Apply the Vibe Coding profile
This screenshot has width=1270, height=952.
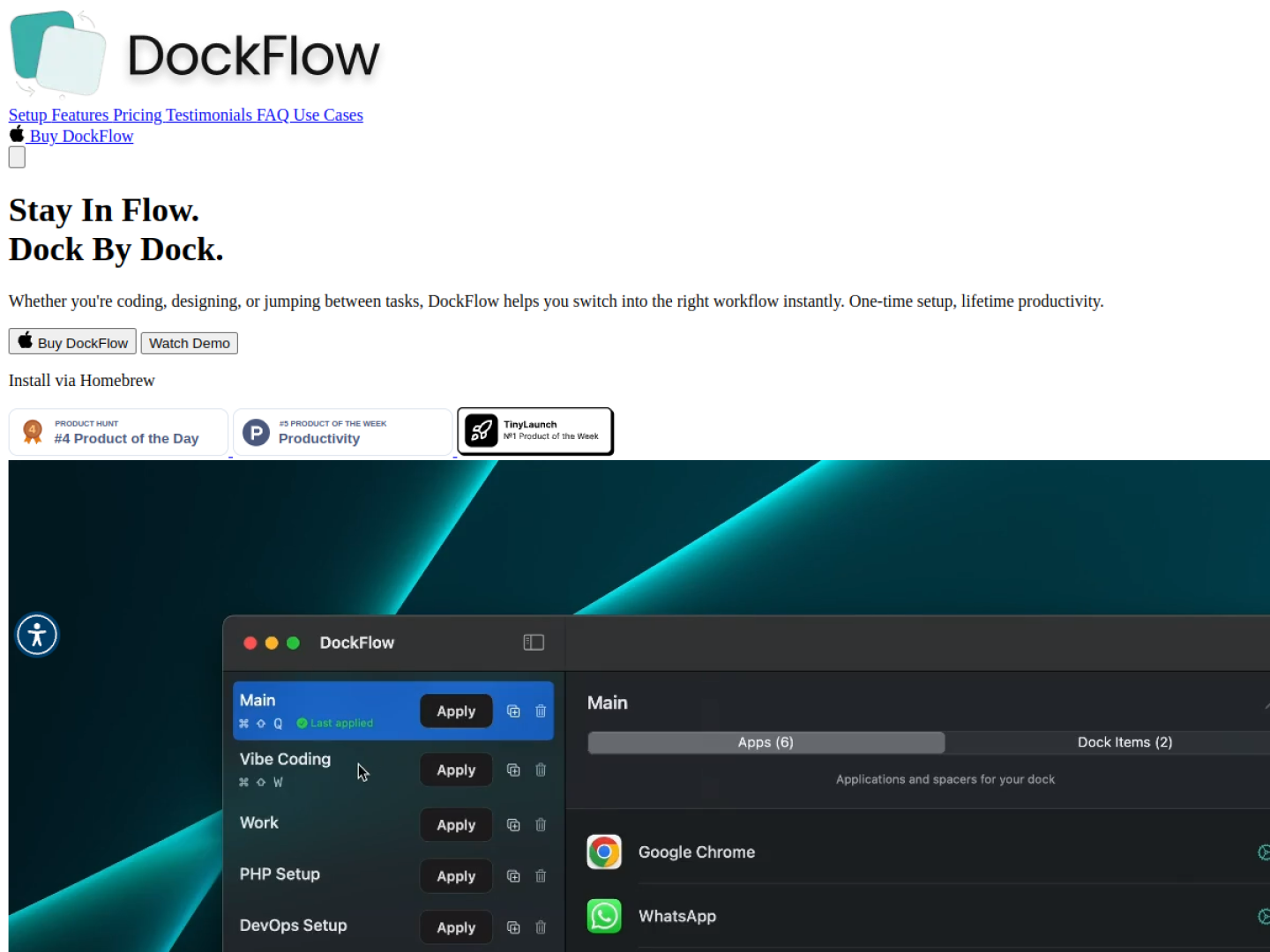456,770
